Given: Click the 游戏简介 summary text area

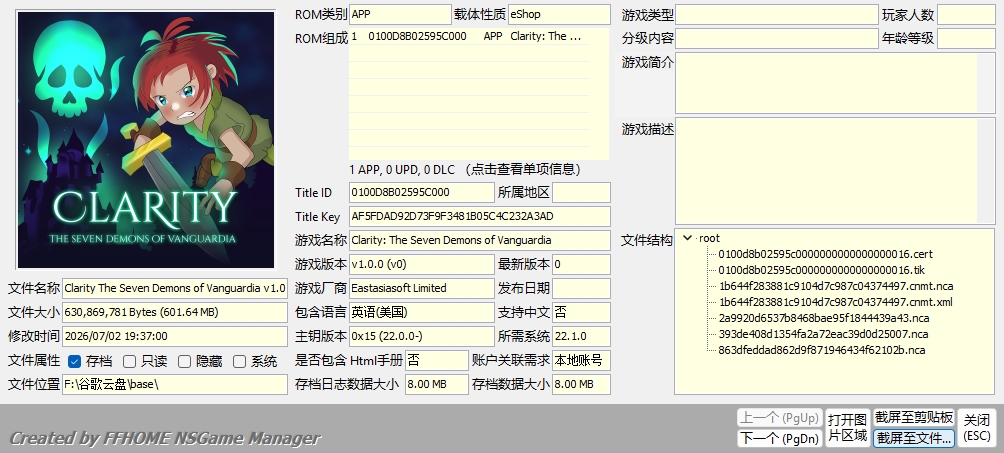Looking at the screenshot, I should point(835,83).
